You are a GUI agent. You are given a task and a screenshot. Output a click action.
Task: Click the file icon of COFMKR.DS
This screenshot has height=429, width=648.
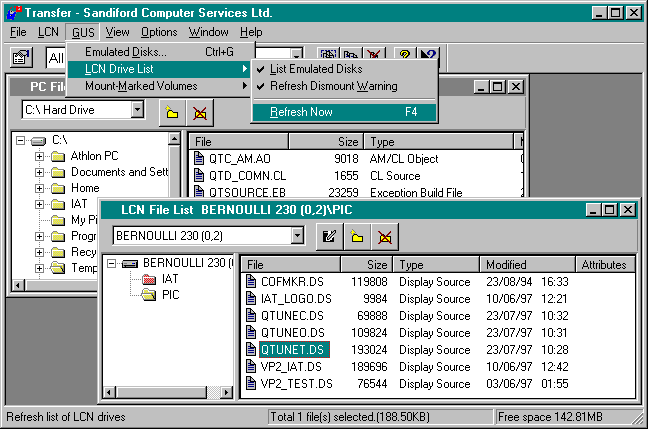point(251,281)
